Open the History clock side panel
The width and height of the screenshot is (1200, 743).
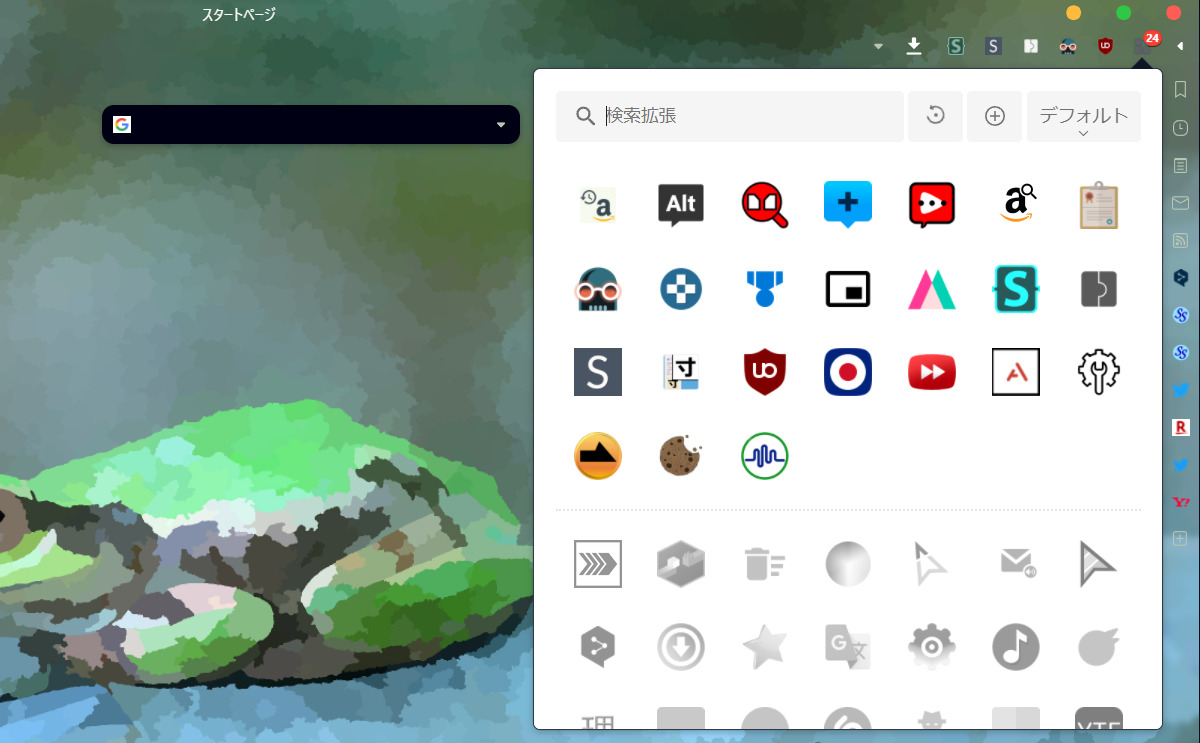coord(1180,128)
